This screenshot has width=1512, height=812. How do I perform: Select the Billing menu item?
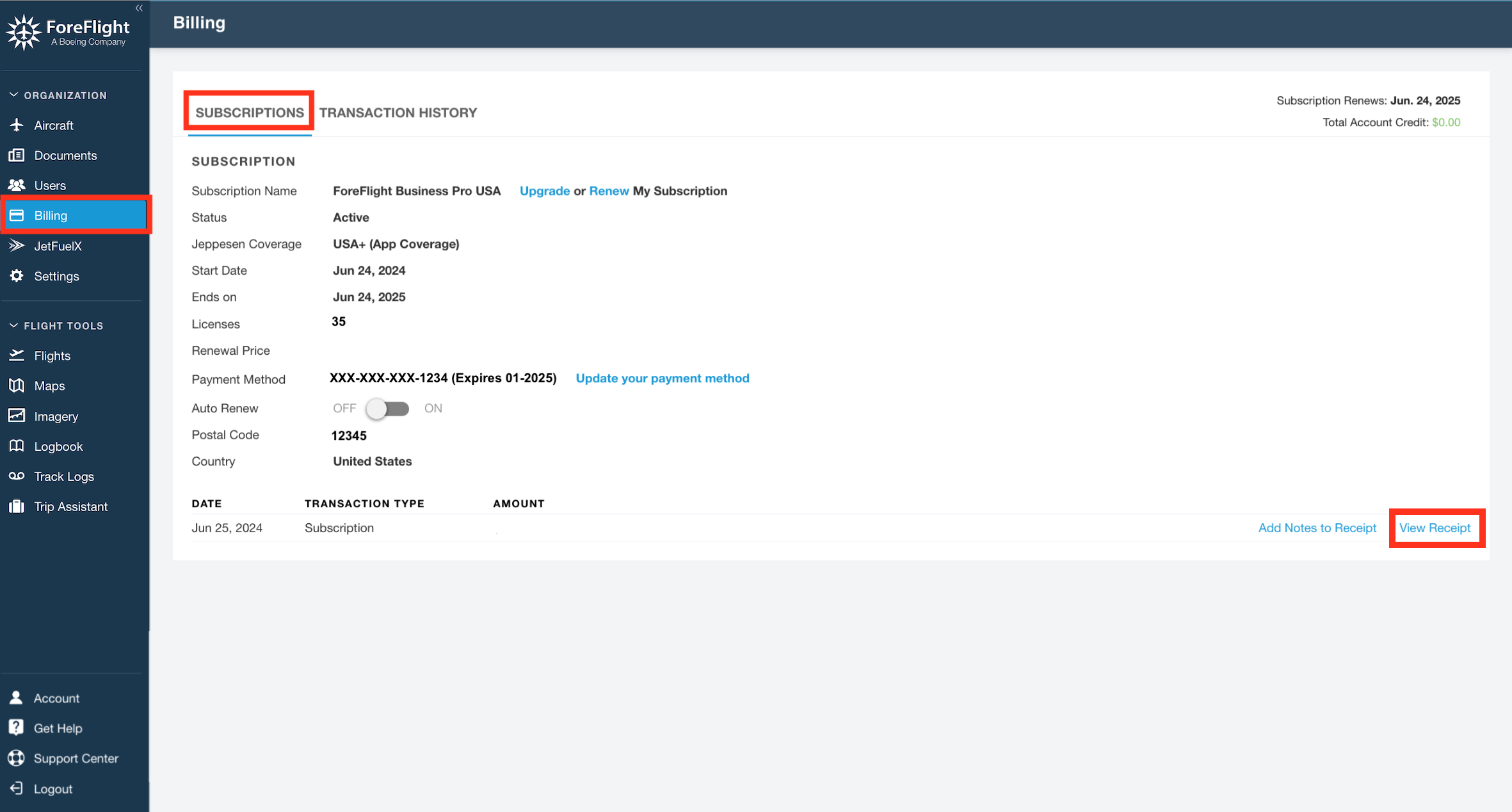(x=75, y=216)
